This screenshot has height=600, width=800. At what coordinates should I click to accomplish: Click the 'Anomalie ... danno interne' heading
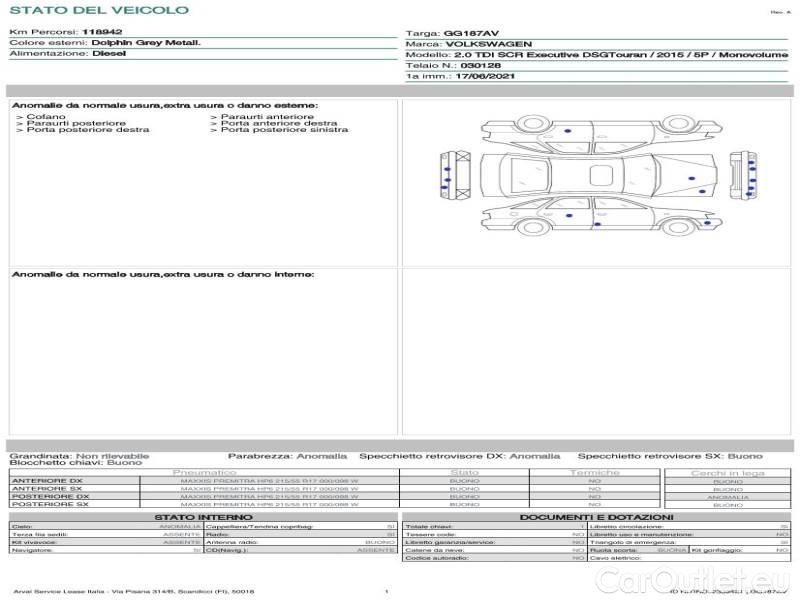(x=163, y=274)
